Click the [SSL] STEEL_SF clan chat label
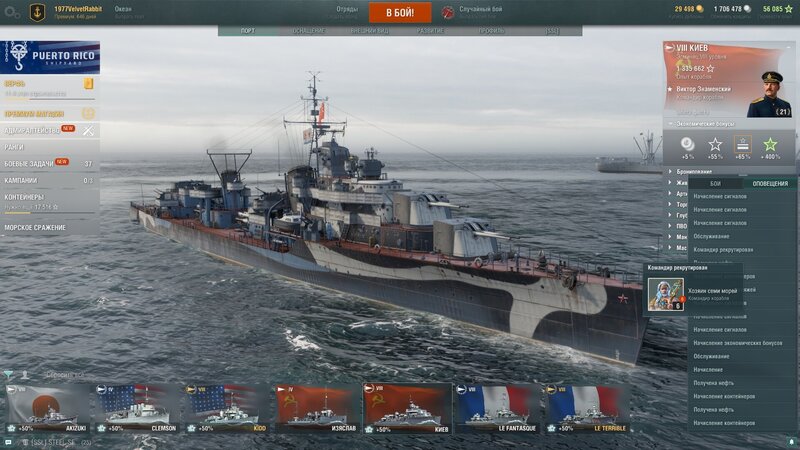The width and height of the screenshot is (800, 450). click(53, 442)
